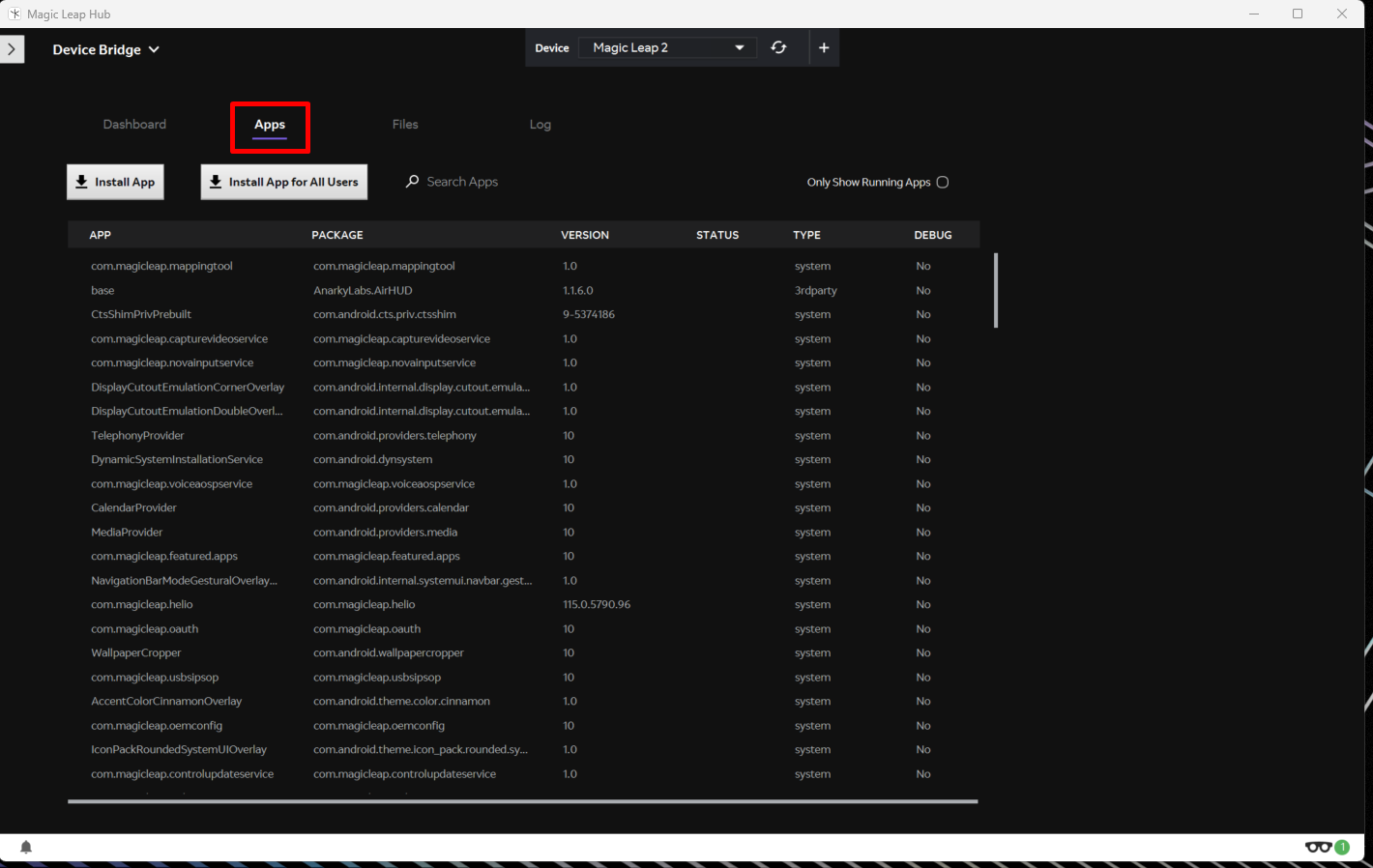Click the AnarkyLabs.AirHUD package
Image resolution: width=1373 pixels, height=868 pixels.
pos(363,290)
